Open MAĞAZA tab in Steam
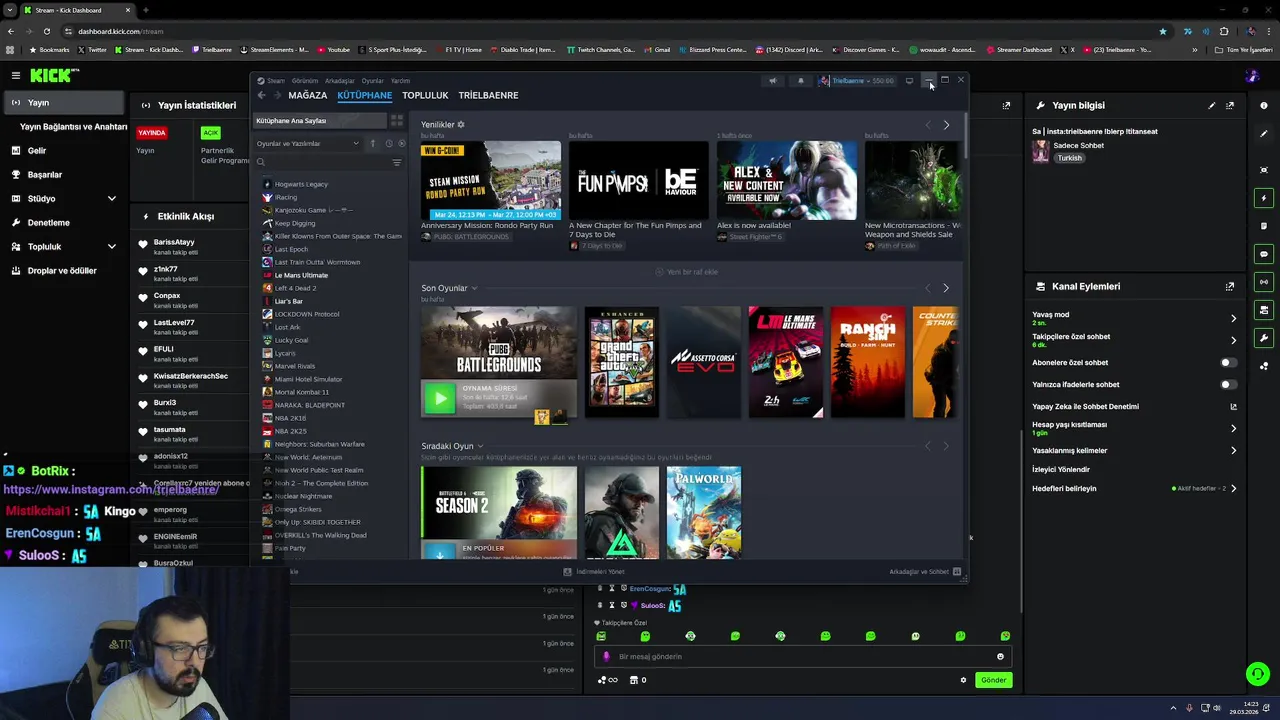Viewport: 1280px width, 720px height. [308, 95]
